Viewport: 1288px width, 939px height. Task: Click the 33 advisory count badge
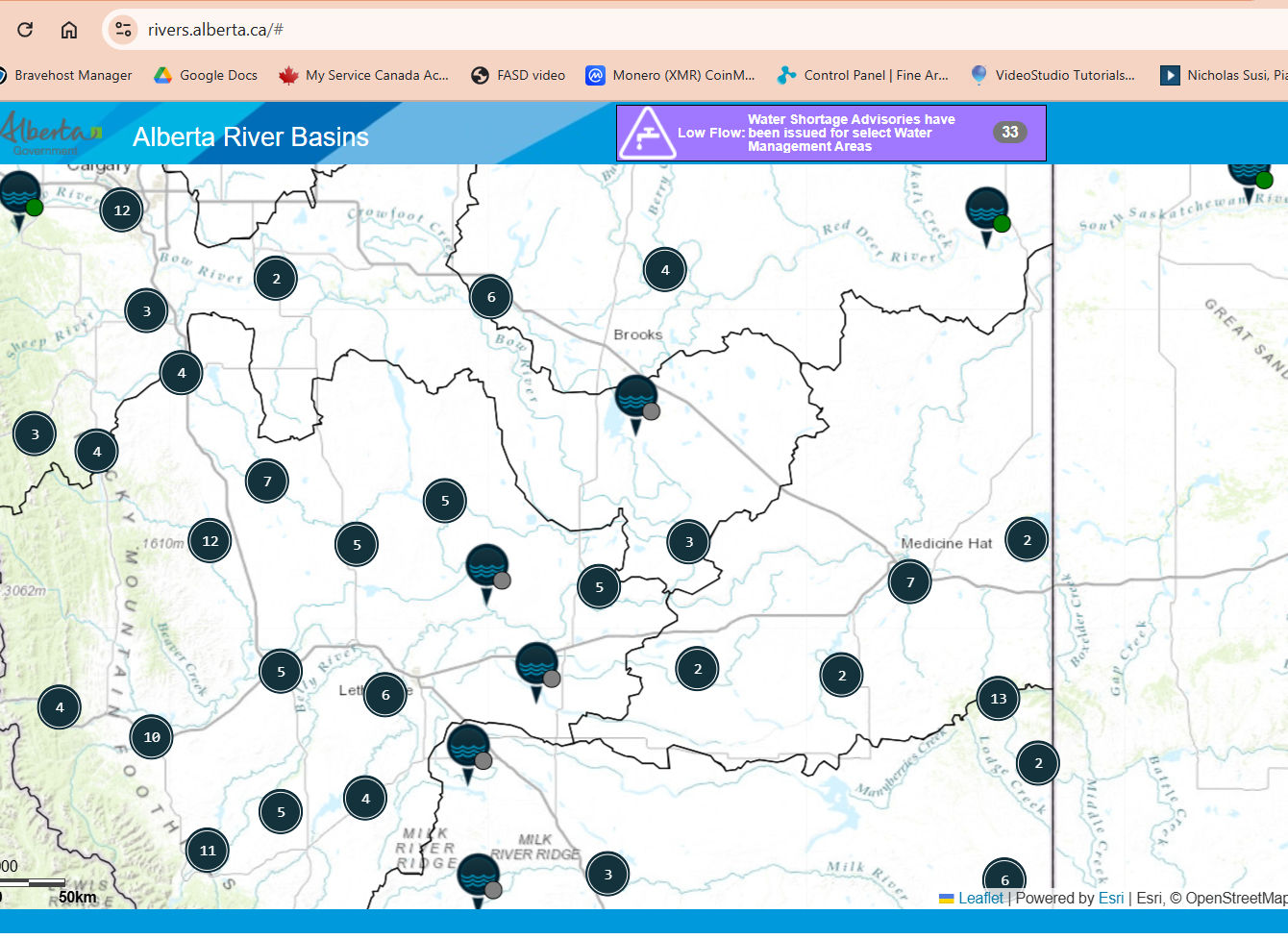point(1009,133)
